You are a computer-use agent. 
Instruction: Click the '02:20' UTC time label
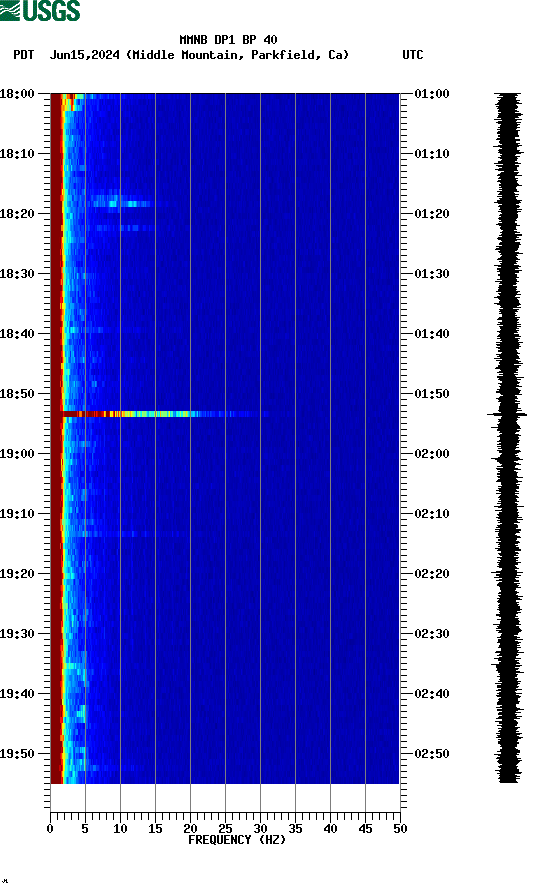pyautogui.click(x=432, y=573)
